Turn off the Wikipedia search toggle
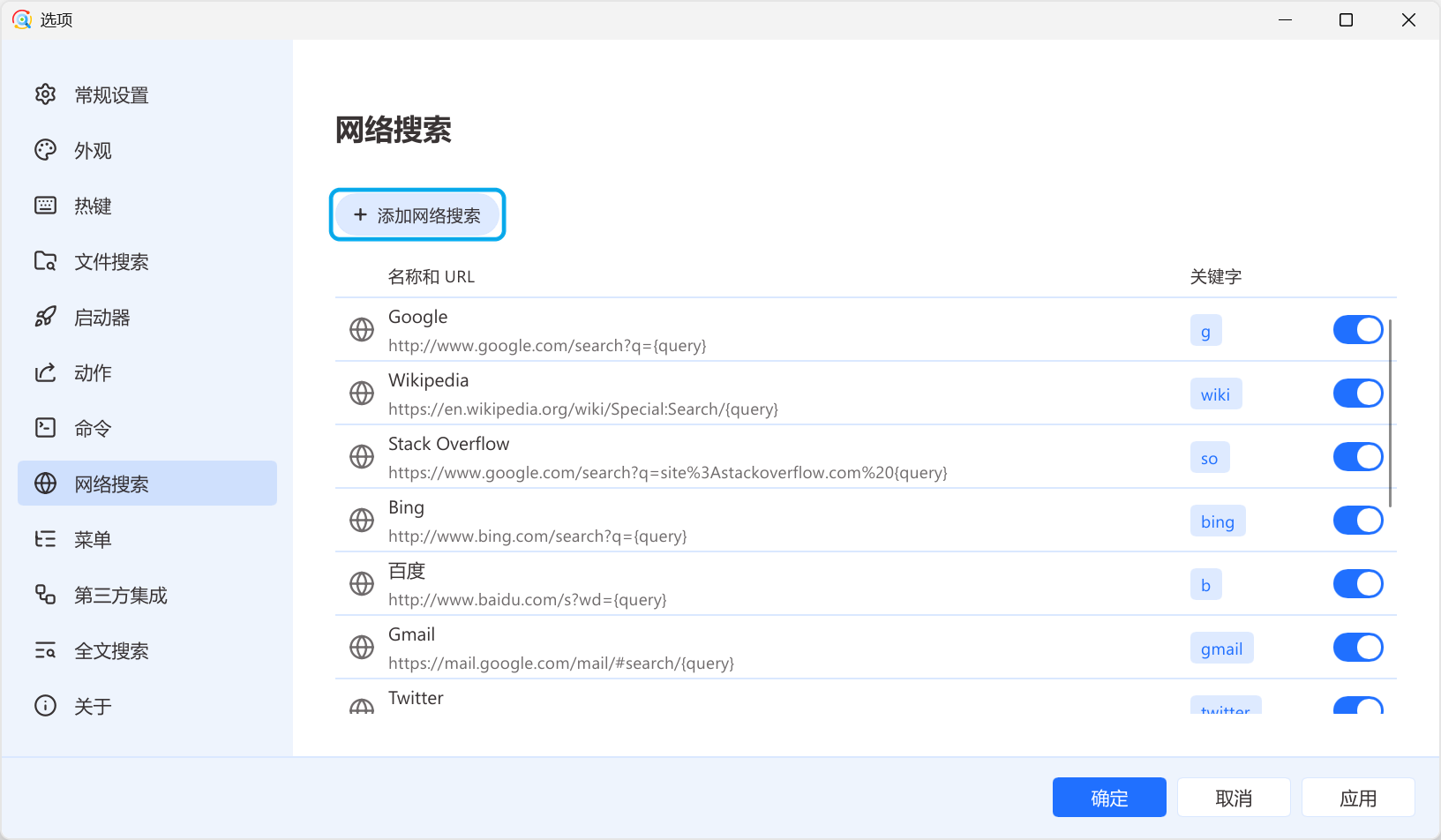This screenshot has height=840, width=1441. 1358,394
